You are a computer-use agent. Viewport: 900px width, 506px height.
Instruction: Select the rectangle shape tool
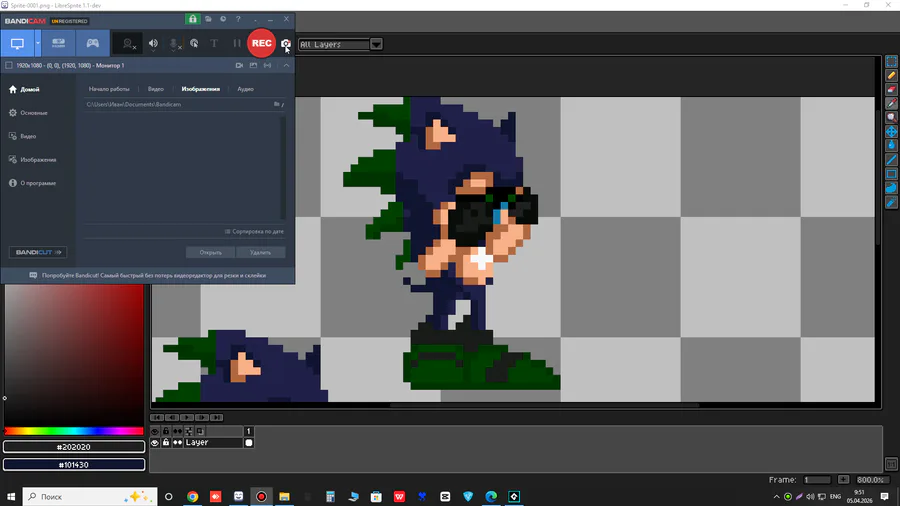pos(891,174)
